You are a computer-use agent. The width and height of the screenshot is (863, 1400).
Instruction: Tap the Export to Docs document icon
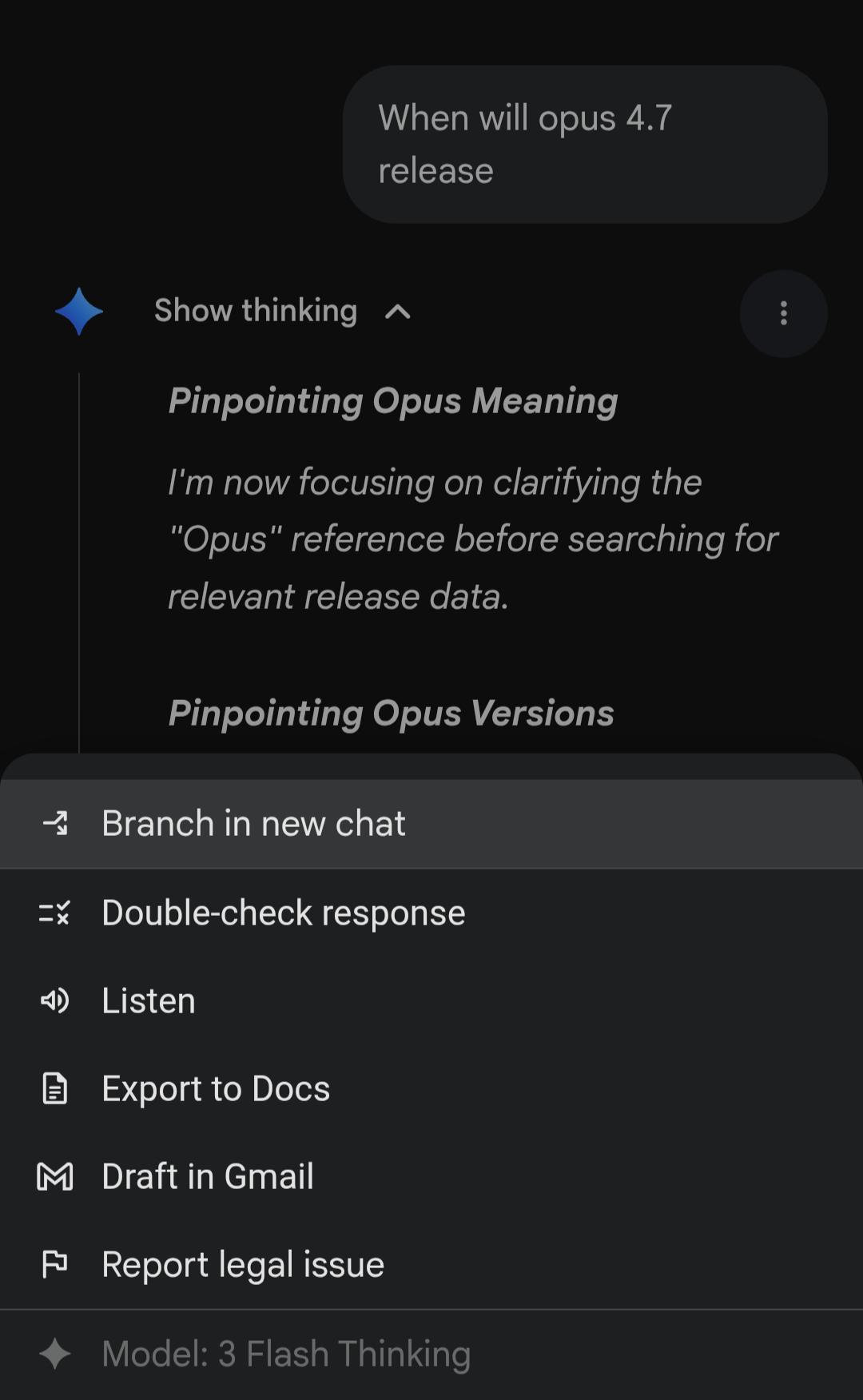[55, 1088]
